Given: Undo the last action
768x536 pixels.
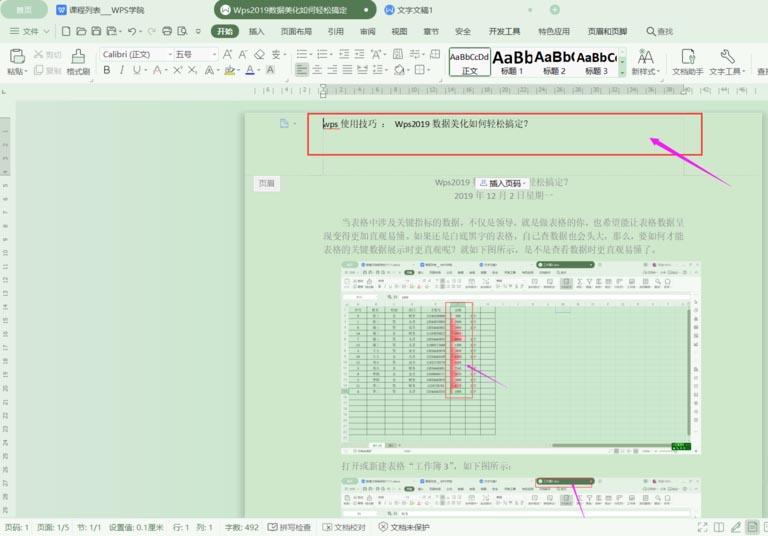Looking at the screenshot, I should (131, 31).
